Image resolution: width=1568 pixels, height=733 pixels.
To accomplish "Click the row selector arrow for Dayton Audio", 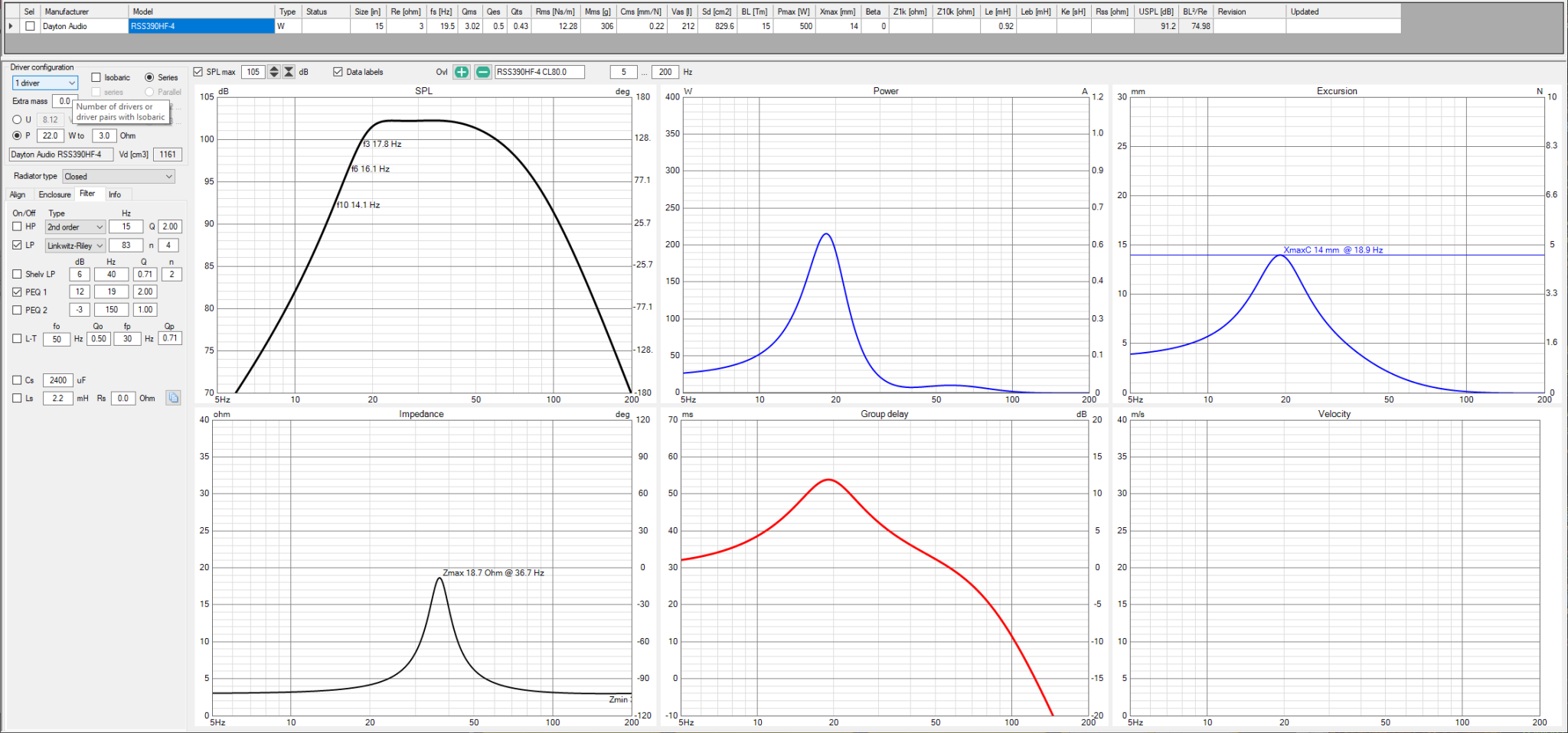I will coord(11,26).
